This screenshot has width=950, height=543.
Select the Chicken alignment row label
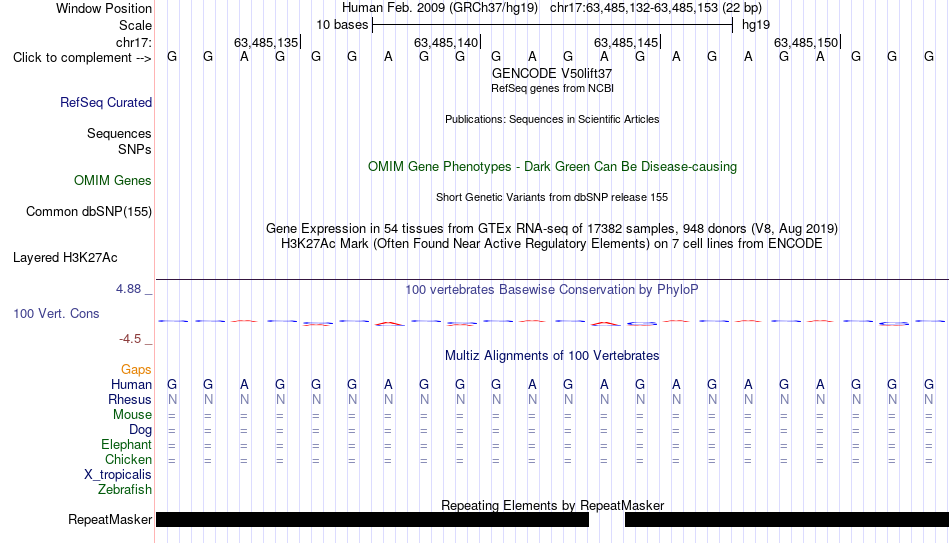pyautogui.click(x=128, y=459)
